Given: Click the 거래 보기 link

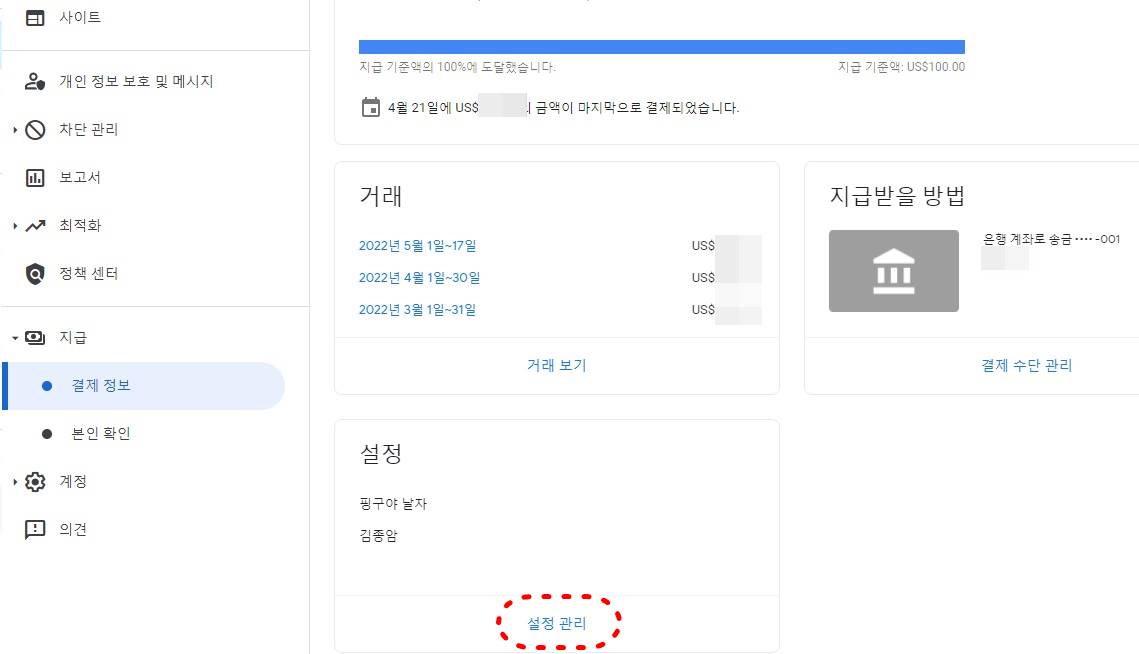Looking at the screenshot, I should [x=556, y=365].
